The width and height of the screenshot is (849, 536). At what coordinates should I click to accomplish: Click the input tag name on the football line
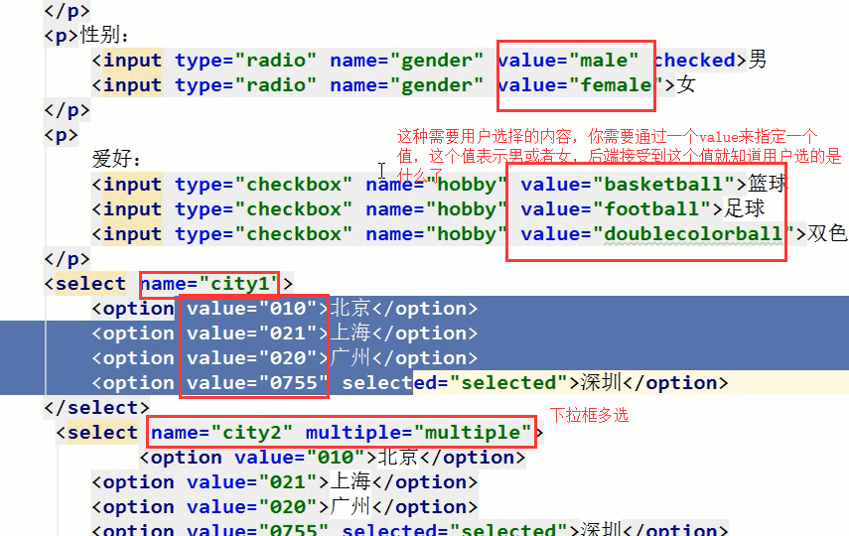(x=132, y=209)
